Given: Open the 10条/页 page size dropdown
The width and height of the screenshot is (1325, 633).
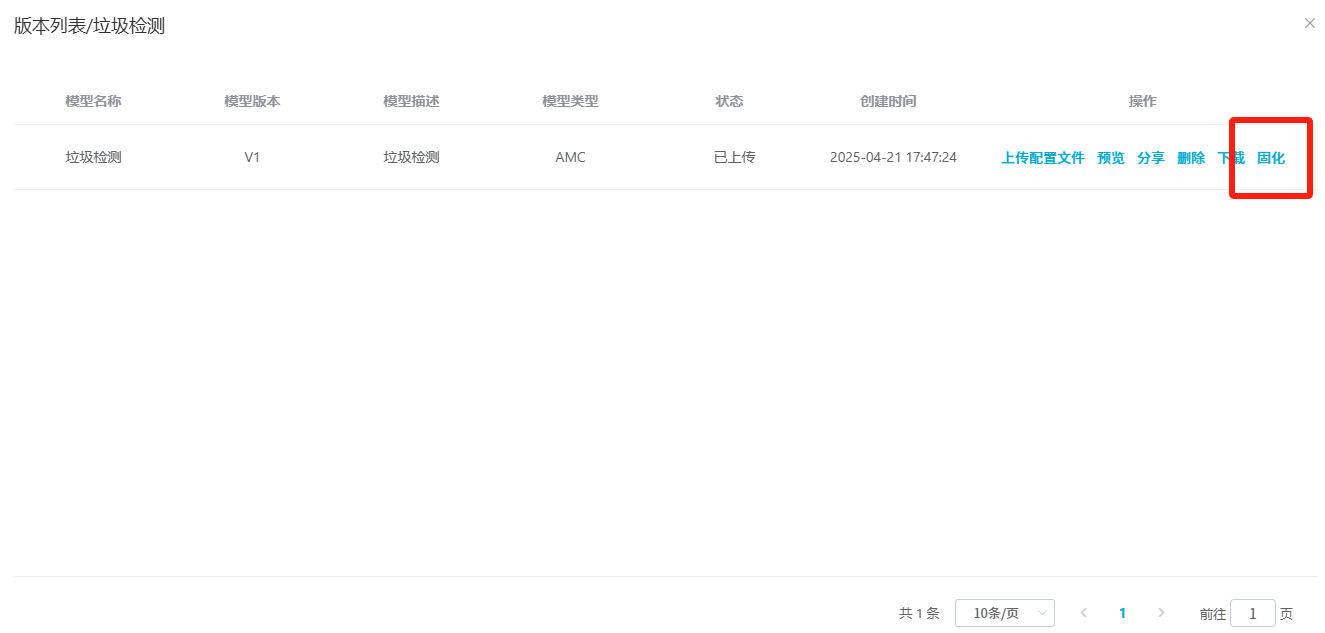Looking at the screenshot, I should (1004, 613).
